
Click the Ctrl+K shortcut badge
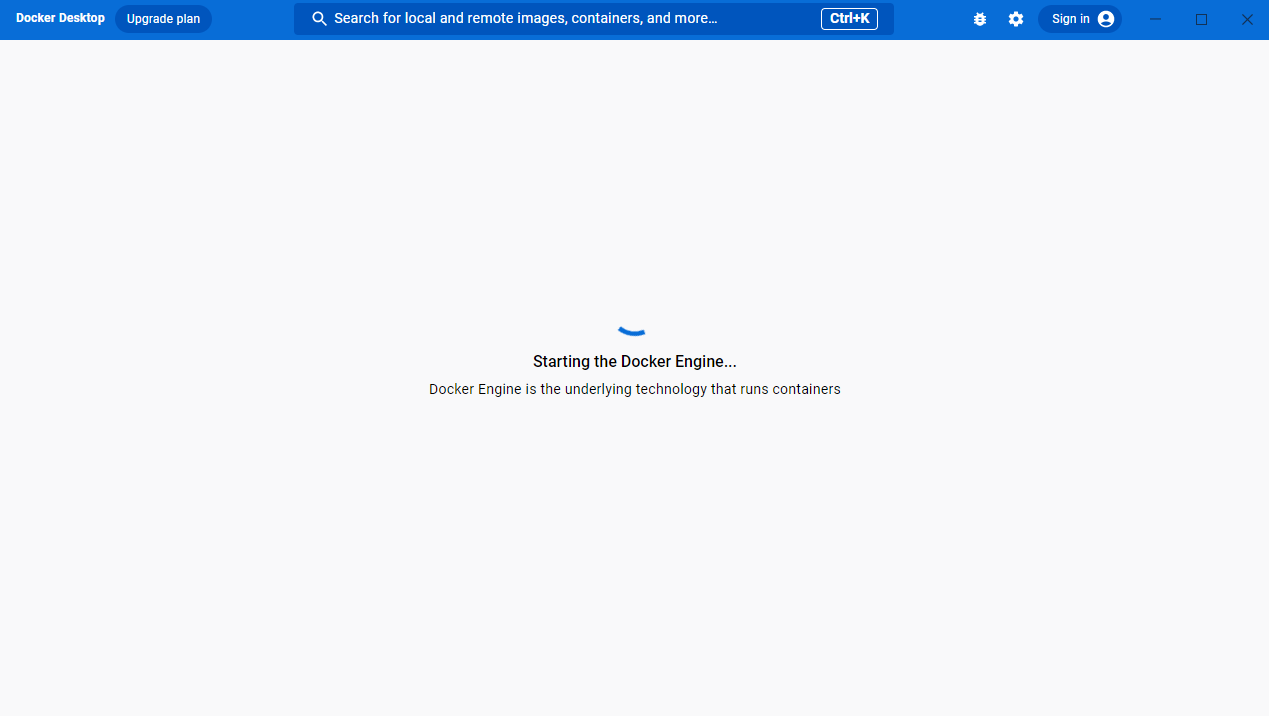pyautogui.click(x=850, y=19)
